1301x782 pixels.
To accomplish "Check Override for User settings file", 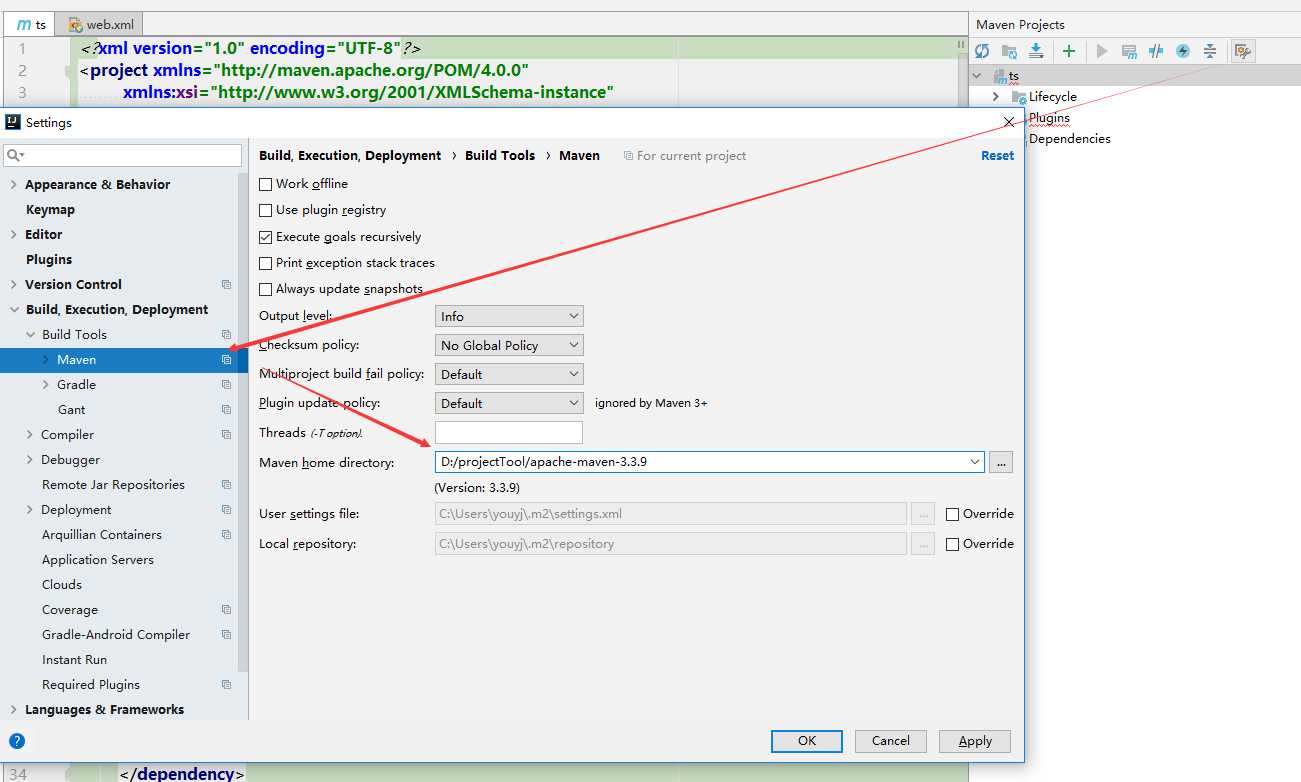I will coord(953,514).
